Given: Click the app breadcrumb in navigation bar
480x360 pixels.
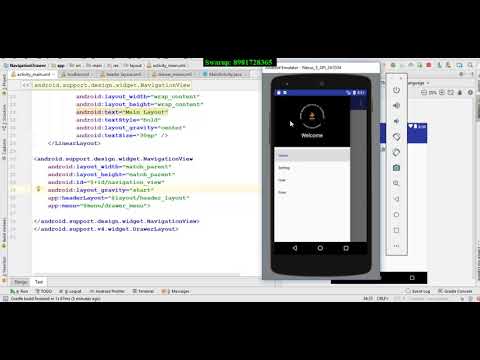Looking at the screenshot, I should coord(59,66).
